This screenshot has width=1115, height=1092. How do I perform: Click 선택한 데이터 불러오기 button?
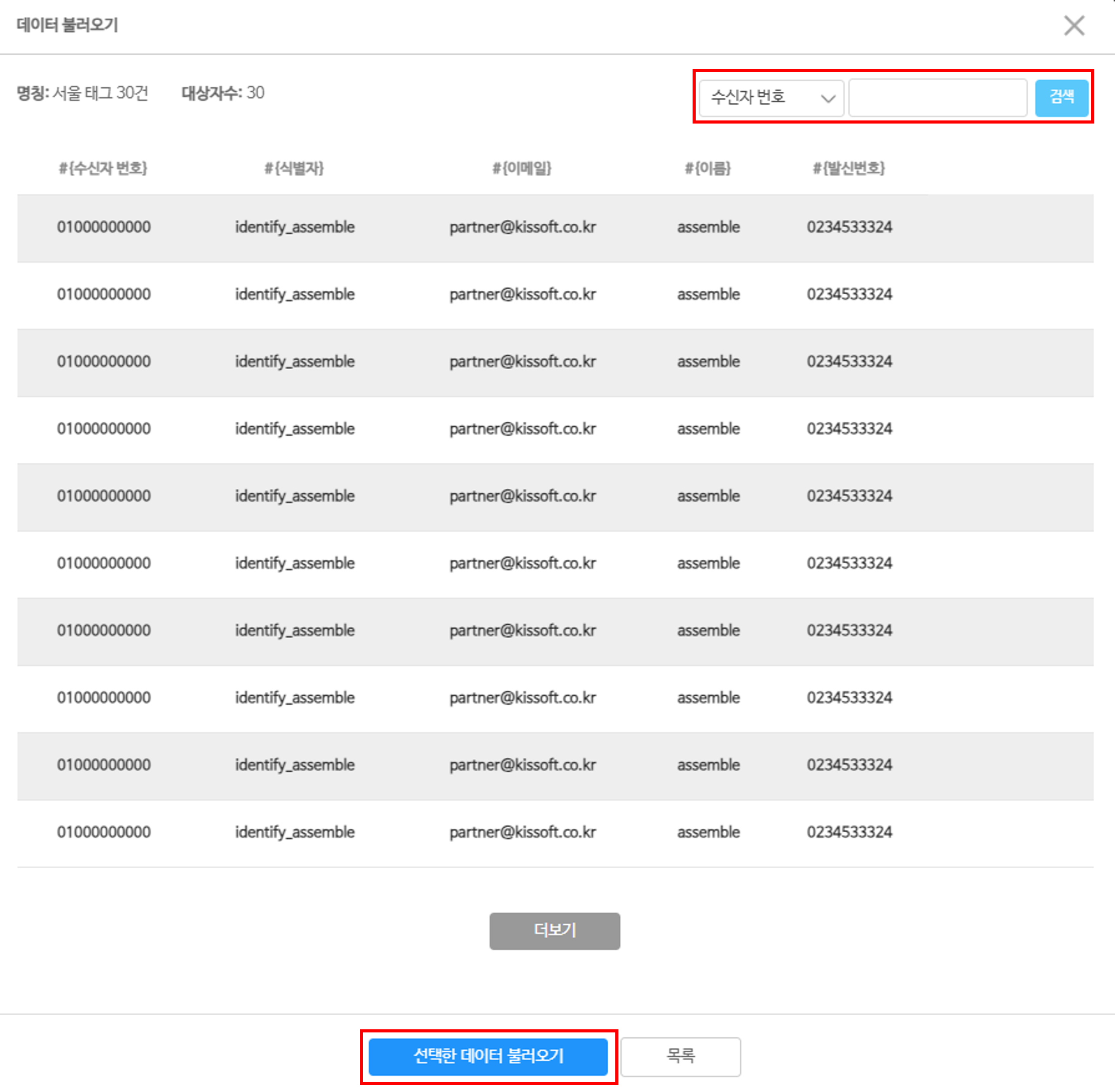[x=488, y=1056]
